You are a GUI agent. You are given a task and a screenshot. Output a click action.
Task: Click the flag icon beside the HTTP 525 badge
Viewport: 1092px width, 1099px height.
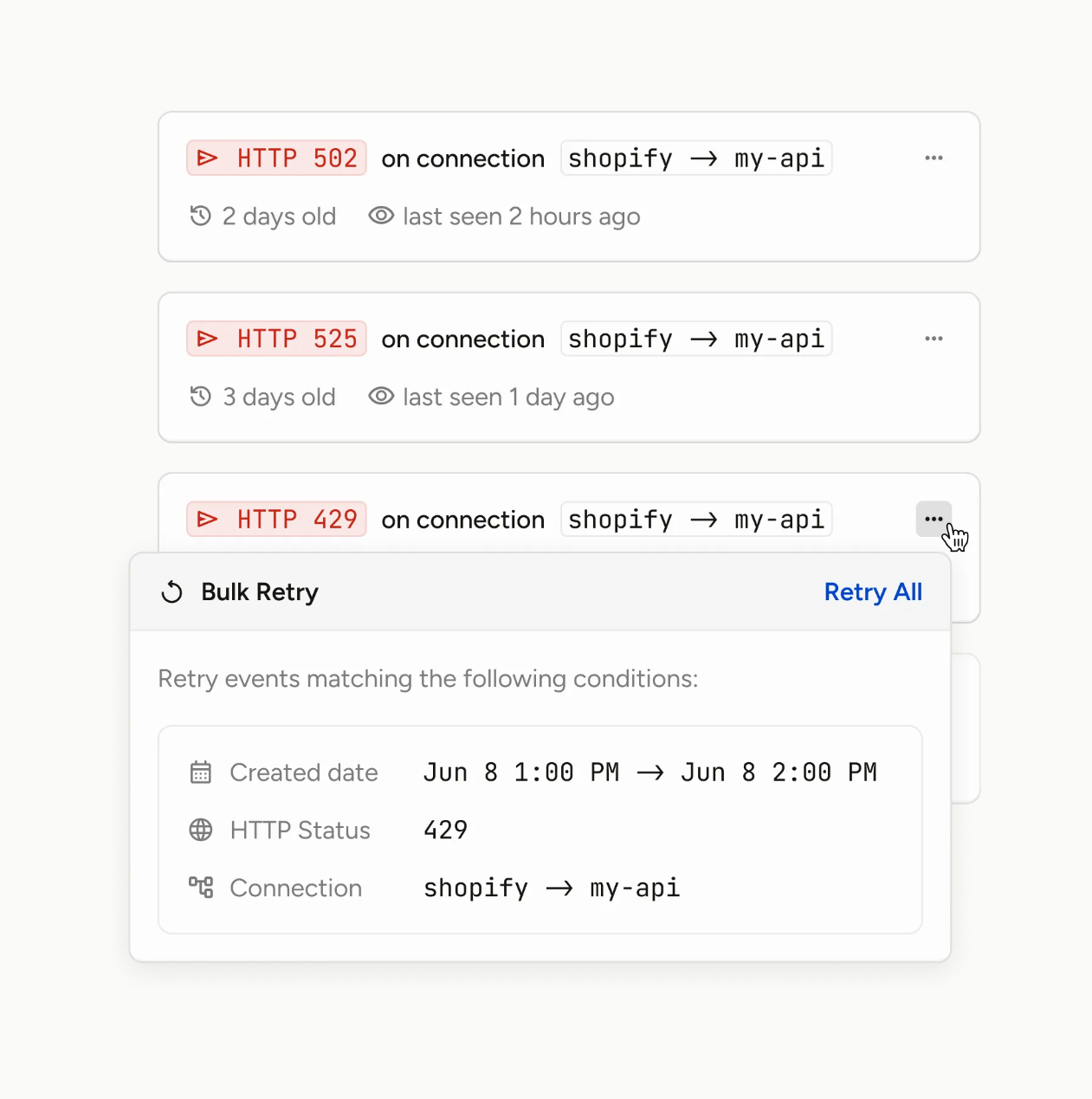point(208,339)
